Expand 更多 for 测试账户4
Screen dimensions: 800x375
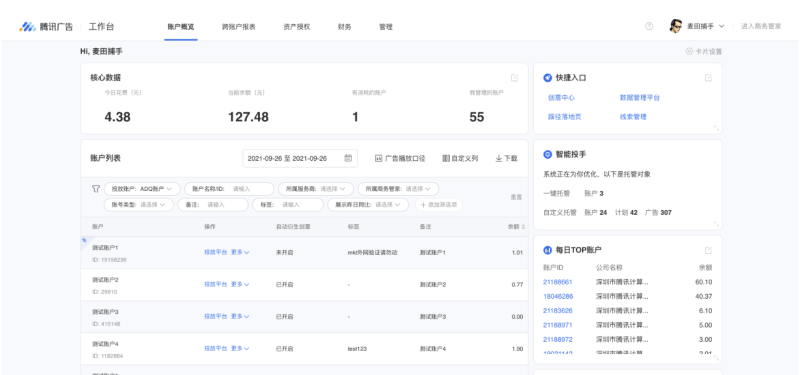(x=240, y=348)
